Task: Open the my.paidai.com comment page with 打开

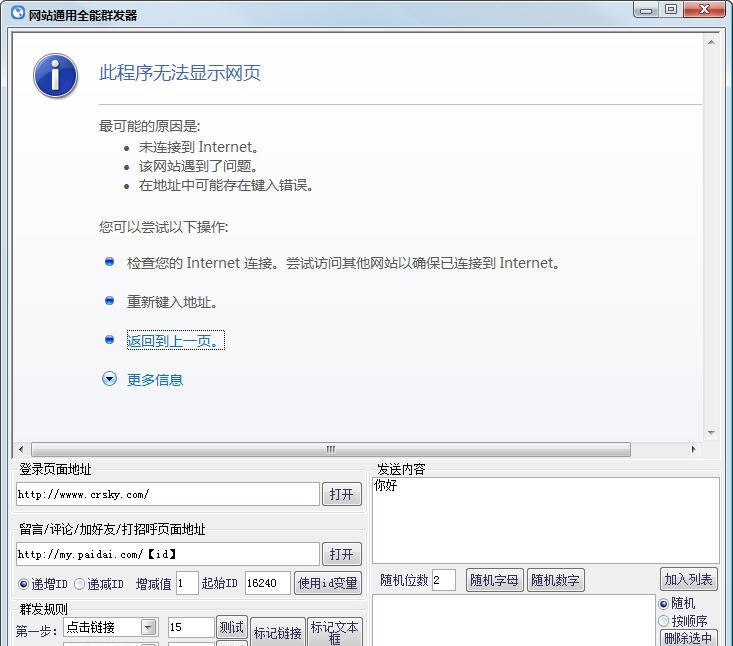Action: pos(342,554)
